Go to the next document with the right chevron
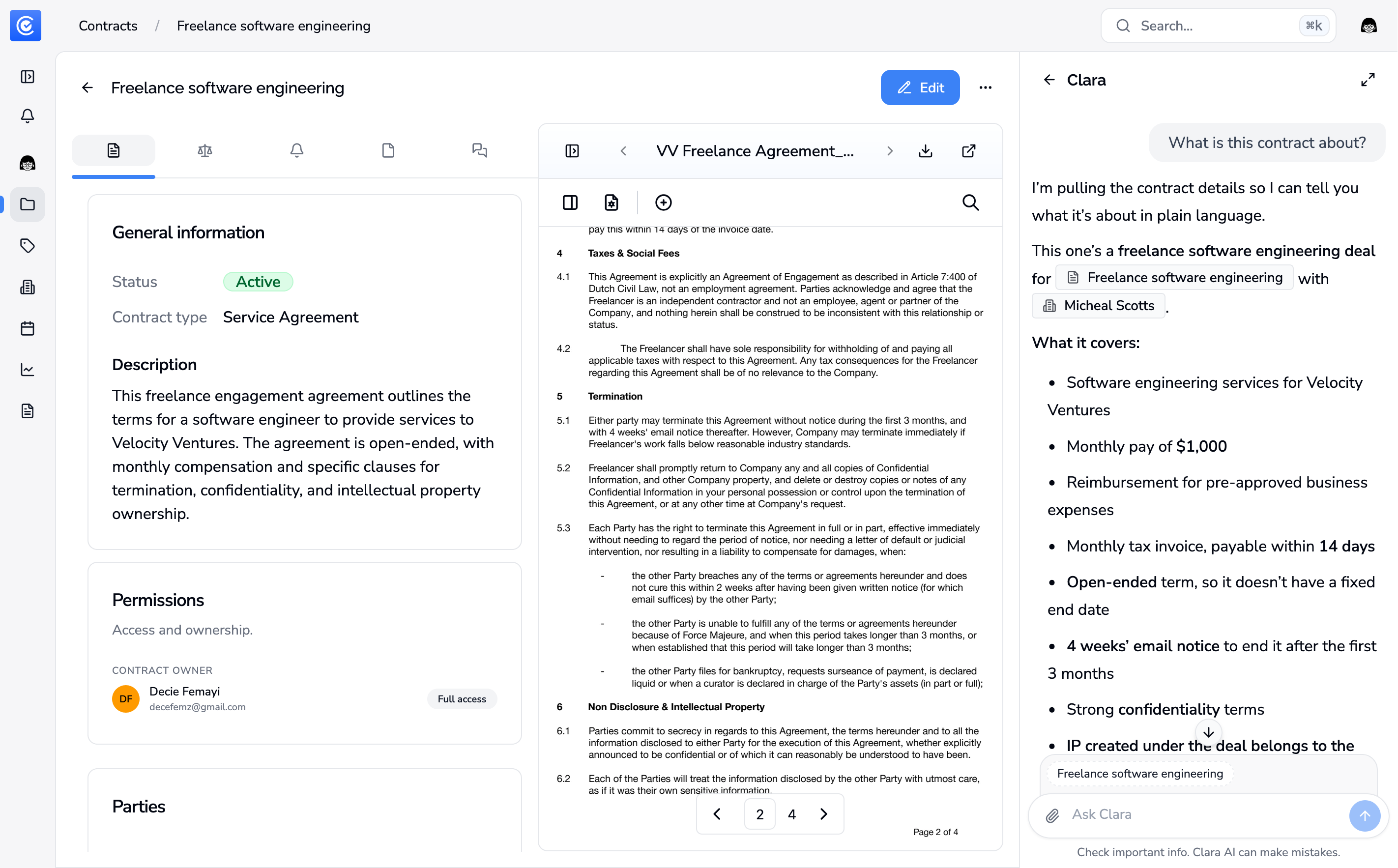 tap(889, 150)
